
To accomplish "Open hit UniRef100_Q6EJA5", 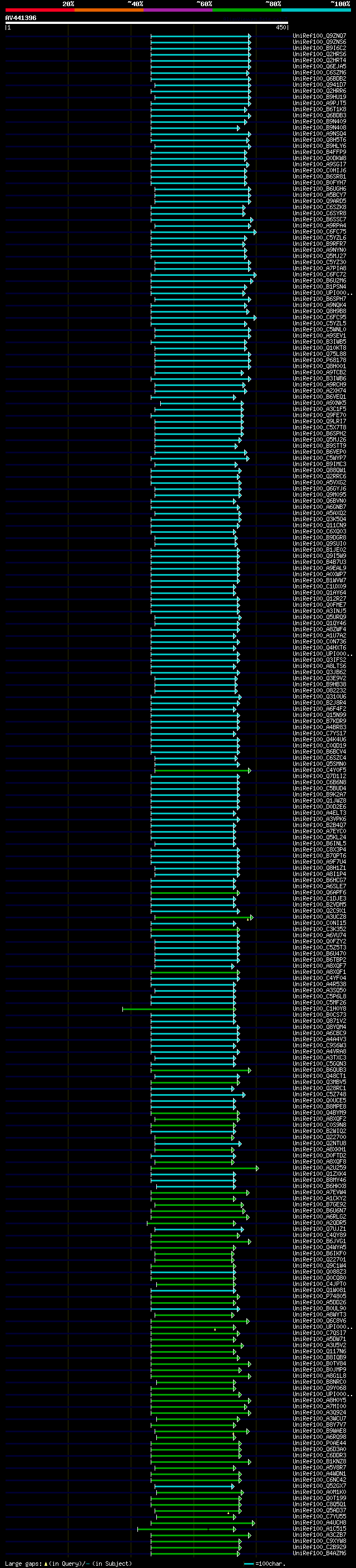I will [x=319, y=66].
